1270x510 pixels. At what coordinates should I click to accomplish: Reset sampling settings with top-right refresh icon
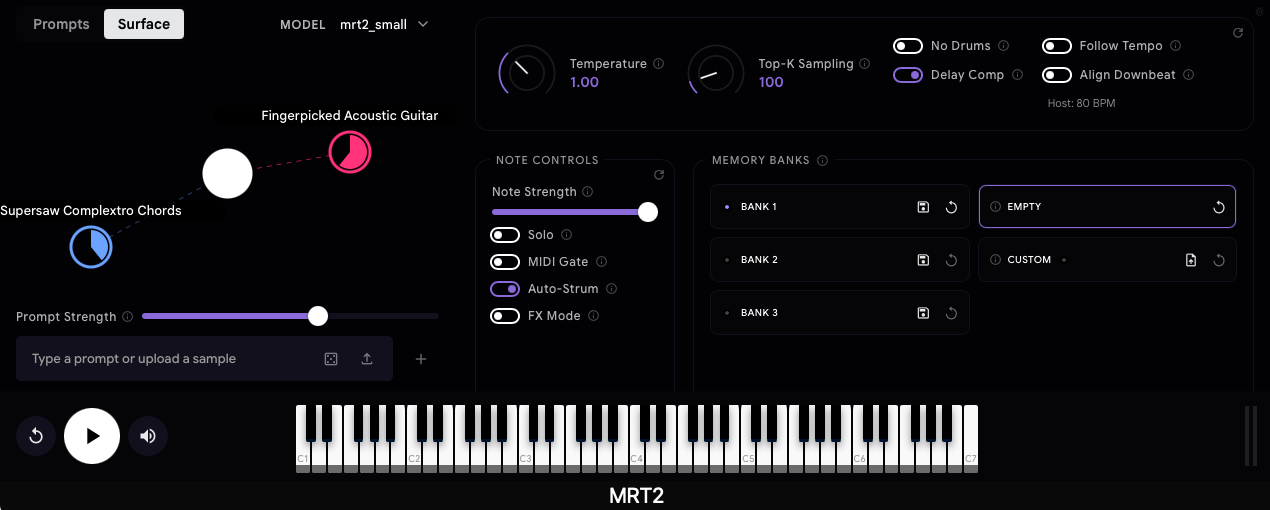(1237, 33)
